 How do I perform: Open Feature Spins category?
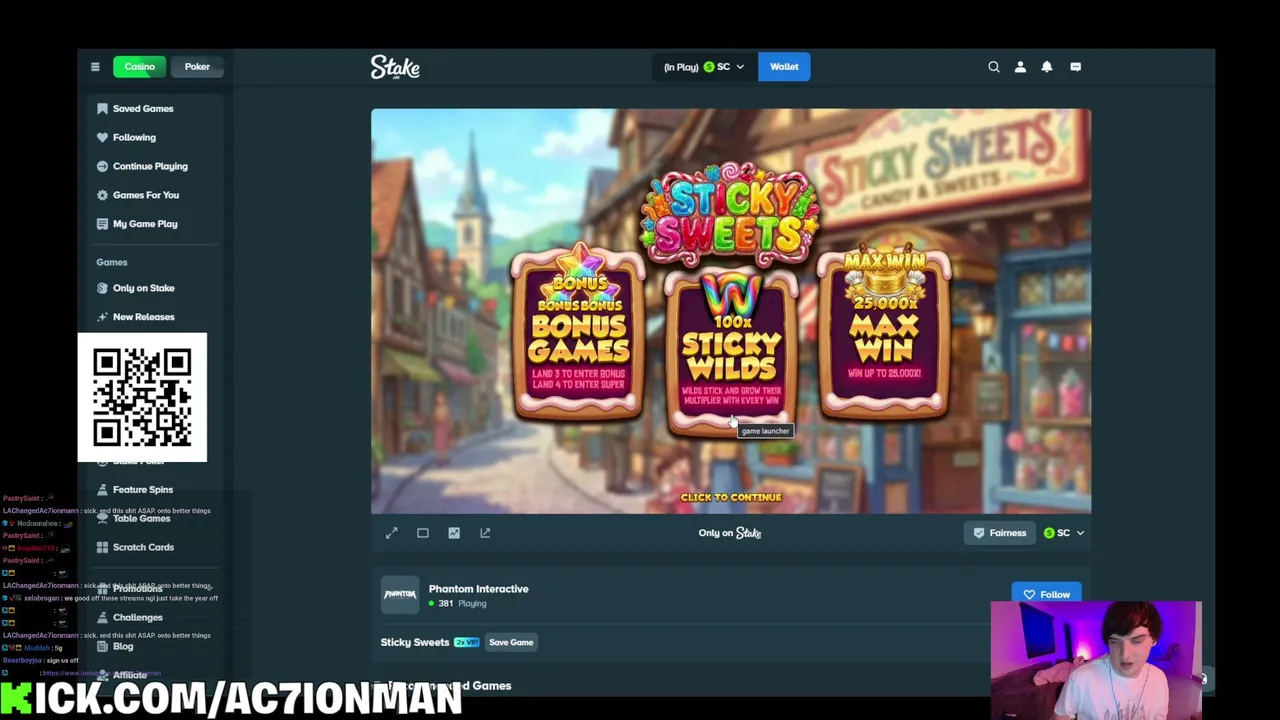143,490
